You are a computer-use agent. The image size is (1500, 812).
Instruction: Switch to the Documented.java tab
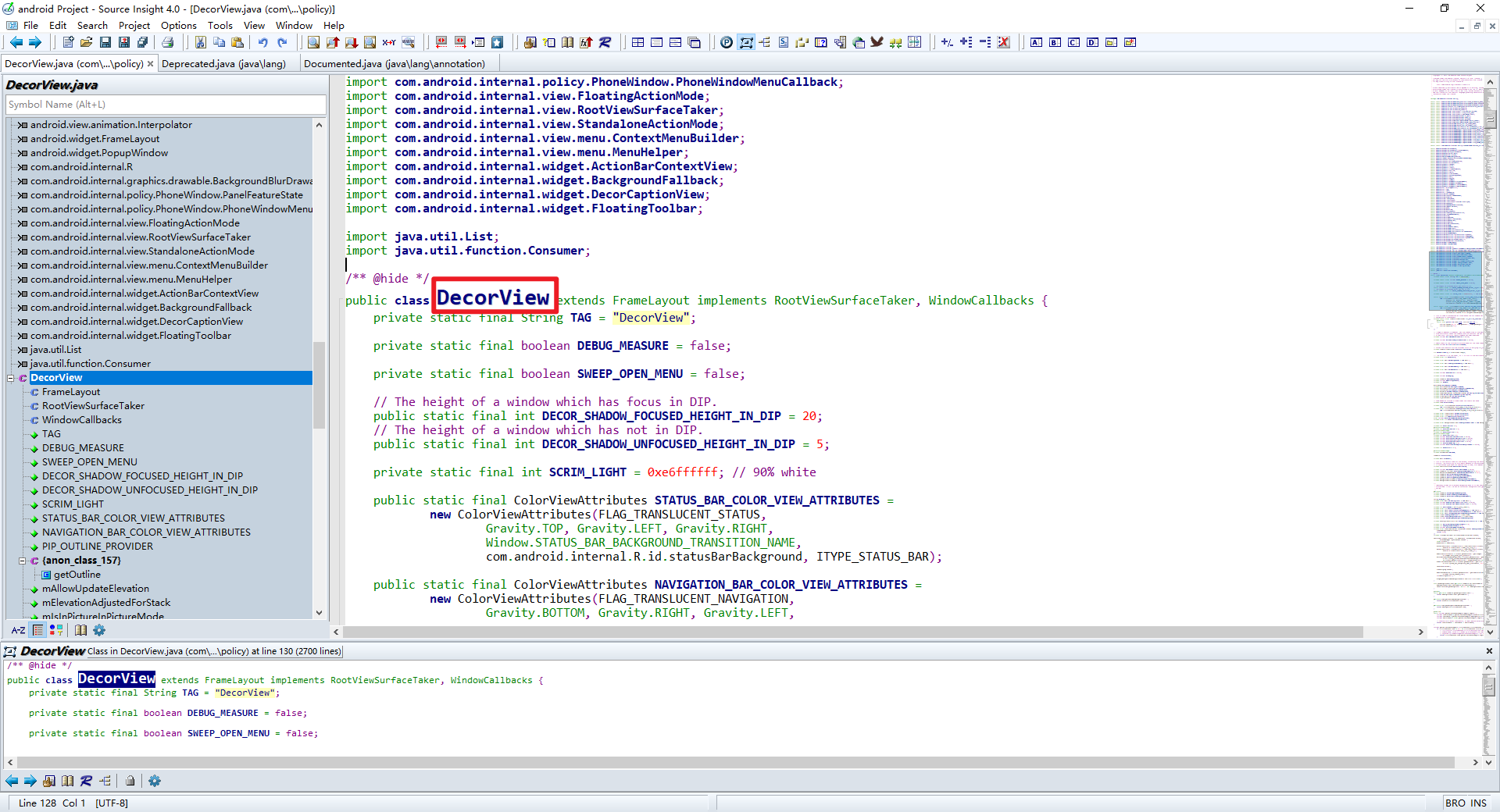click(395, 64)
